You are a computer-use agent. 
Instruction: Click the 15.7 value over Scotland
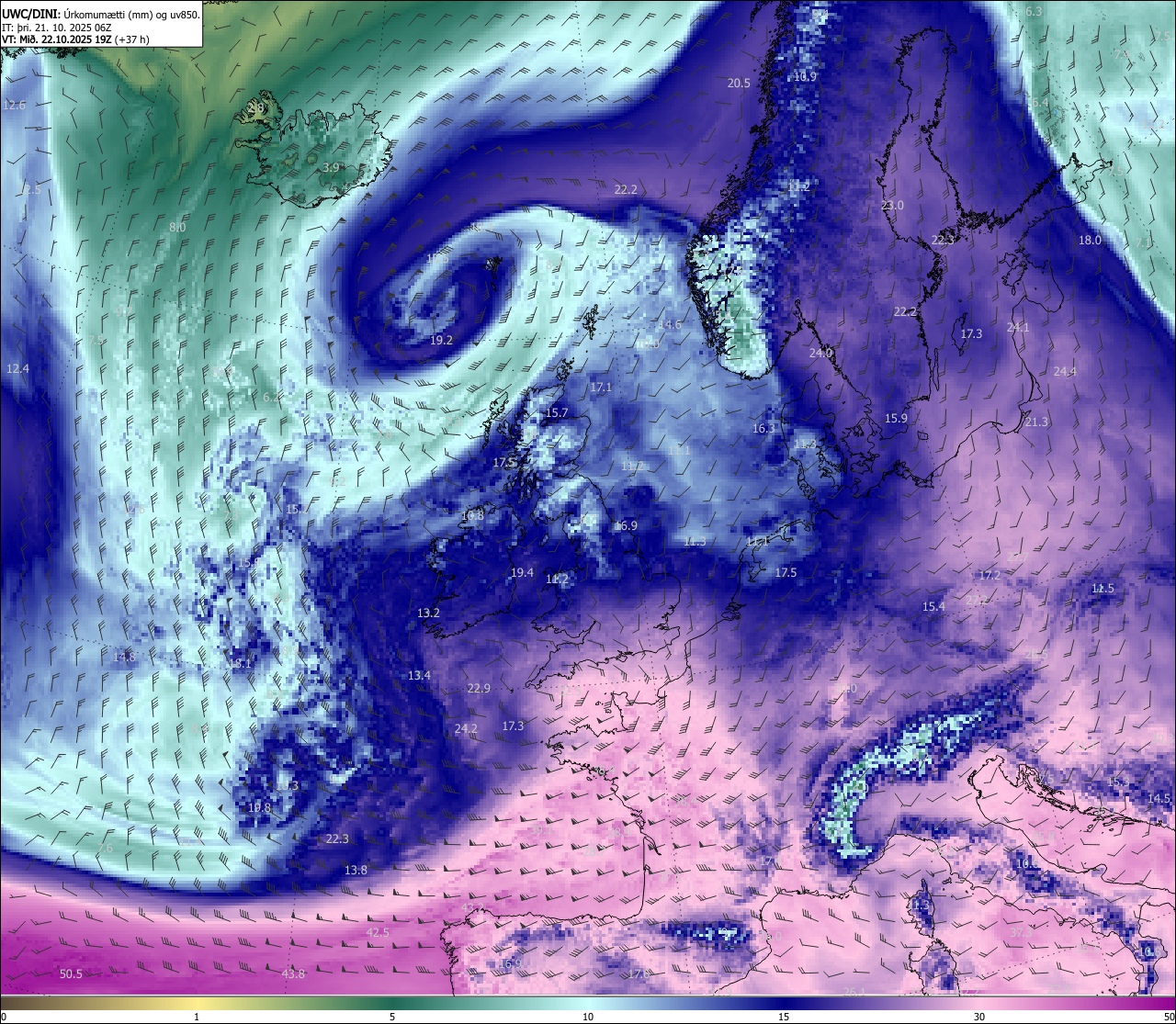pos(557,413)
